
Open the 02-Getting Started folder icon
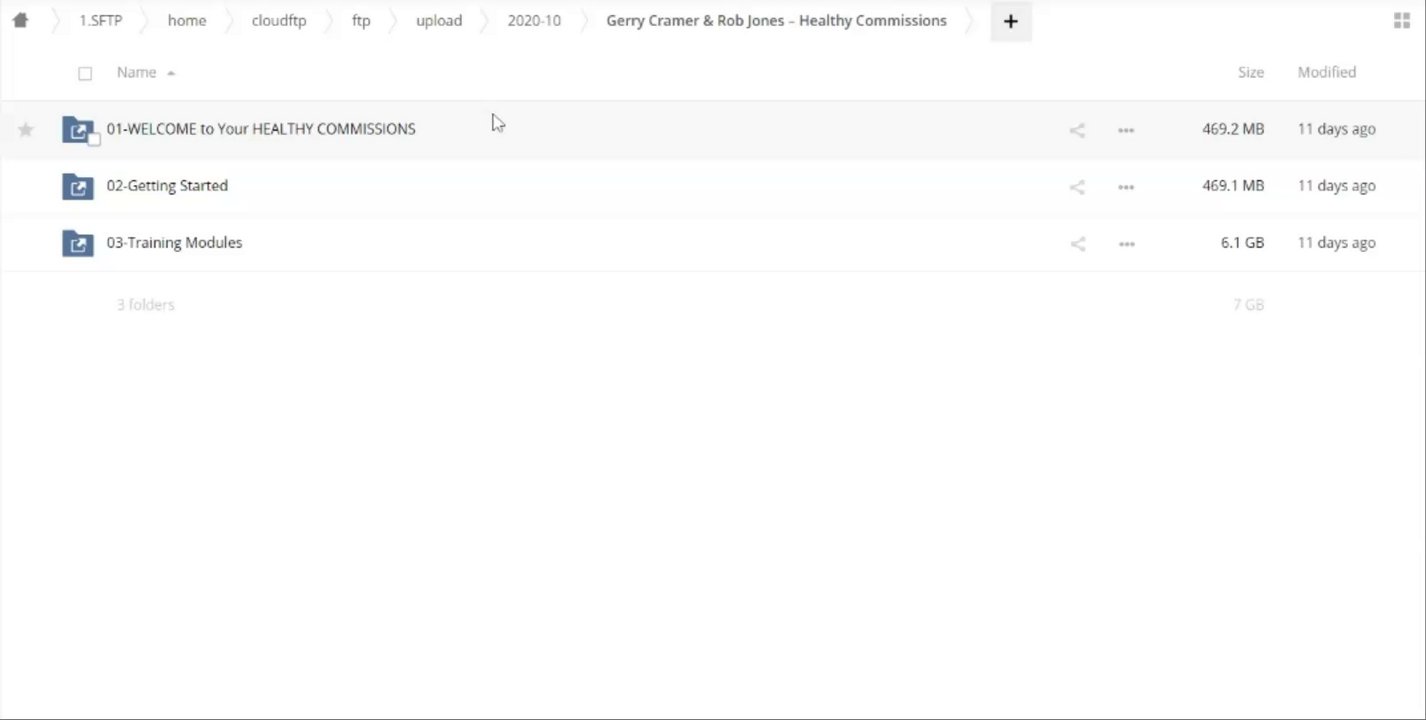[77, 186]
